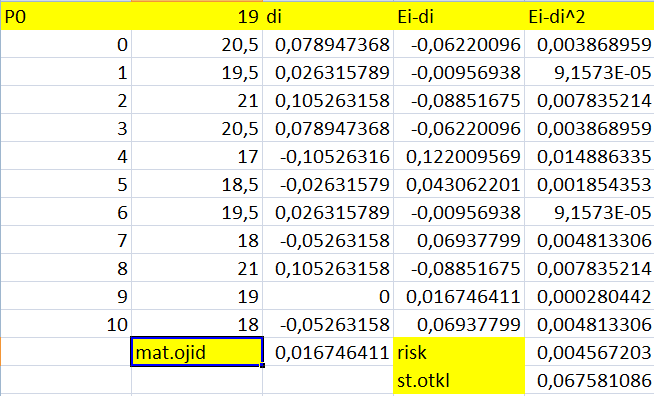This screenshot has height=396, width=654.
Task: Click the squared value 0,014886335
Action: [x=589, y=156]
